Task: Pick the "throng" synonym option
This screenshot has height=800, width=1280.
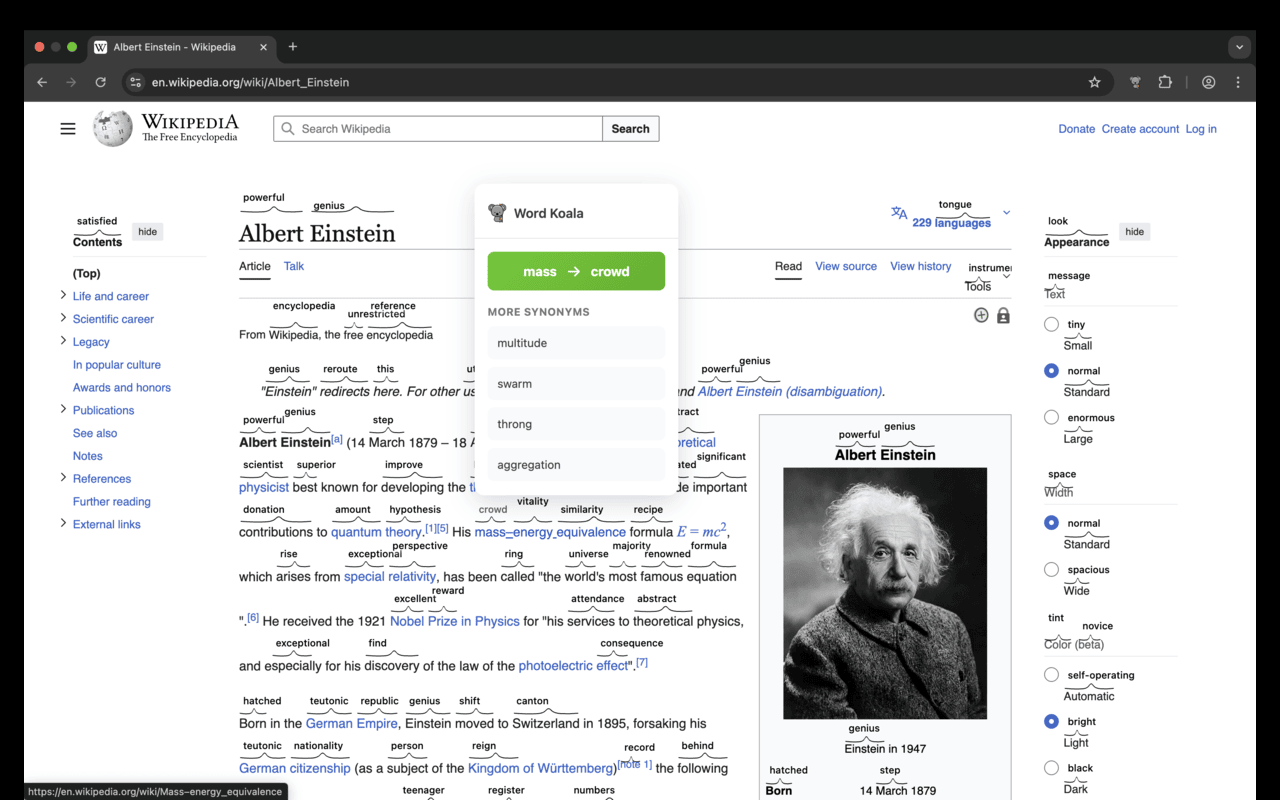Action: 576,424
